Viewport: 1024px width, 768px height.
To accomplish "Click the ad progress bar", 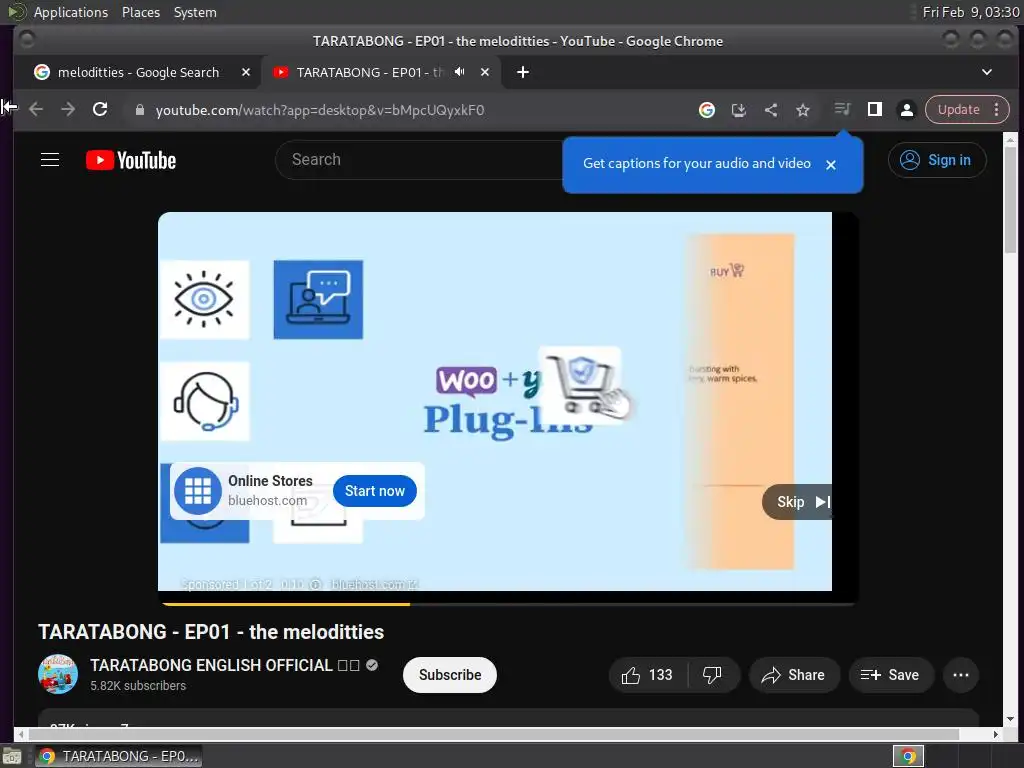I will (508, 604).
